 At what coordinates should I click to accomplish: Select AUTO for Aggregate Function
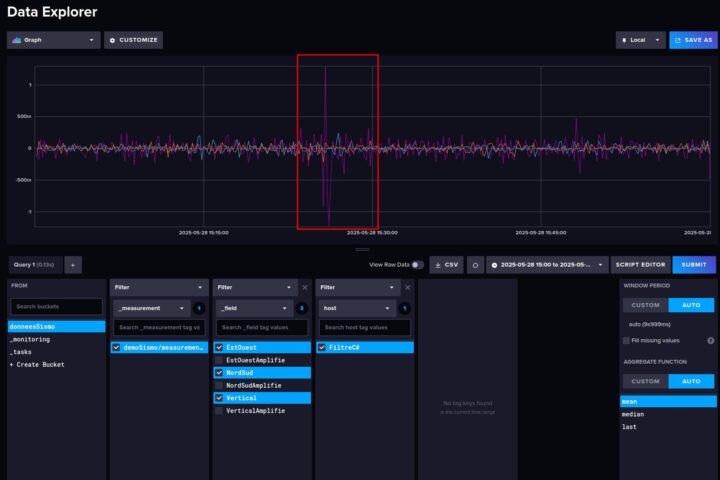pos(691,381)
